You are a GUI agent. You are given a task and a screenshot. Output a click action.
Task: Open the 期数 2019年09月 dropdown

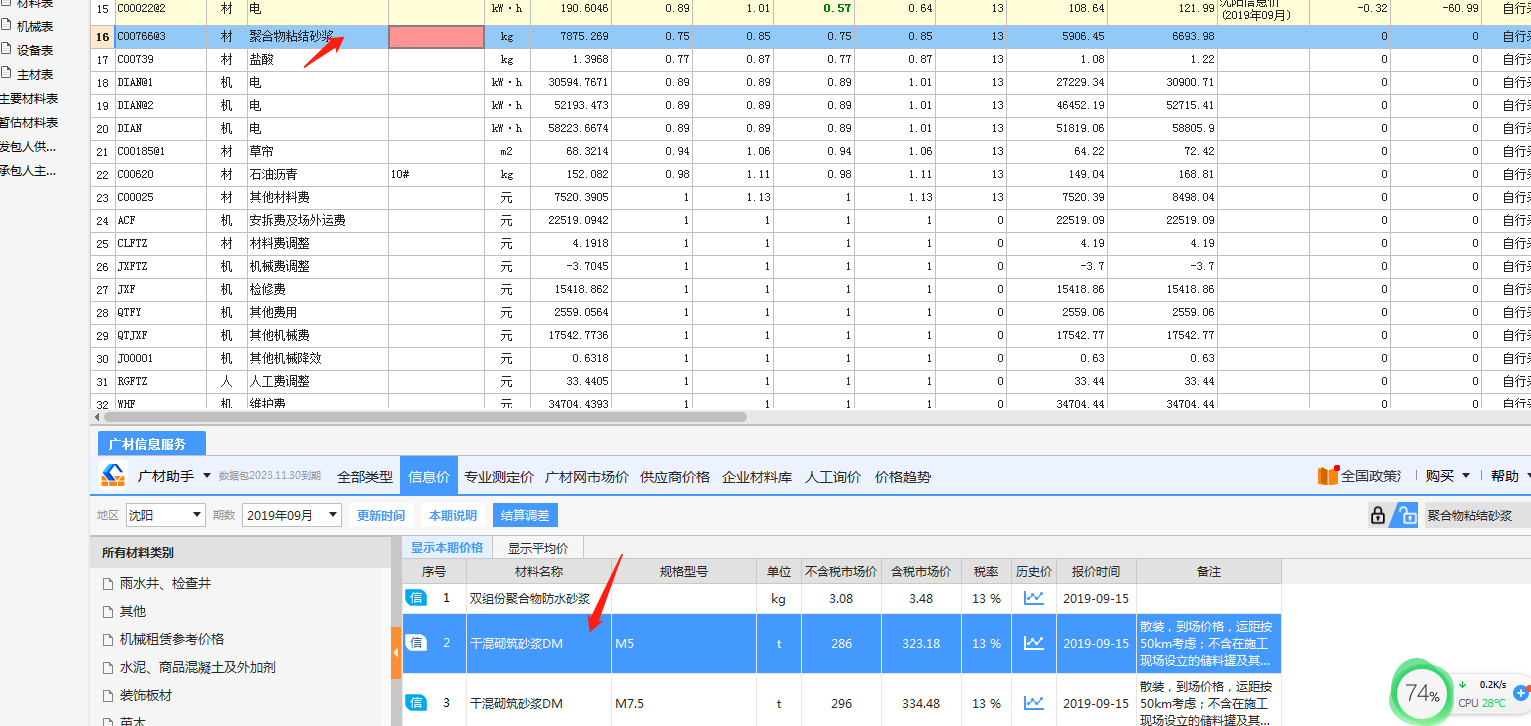click(x=292, y=516)
